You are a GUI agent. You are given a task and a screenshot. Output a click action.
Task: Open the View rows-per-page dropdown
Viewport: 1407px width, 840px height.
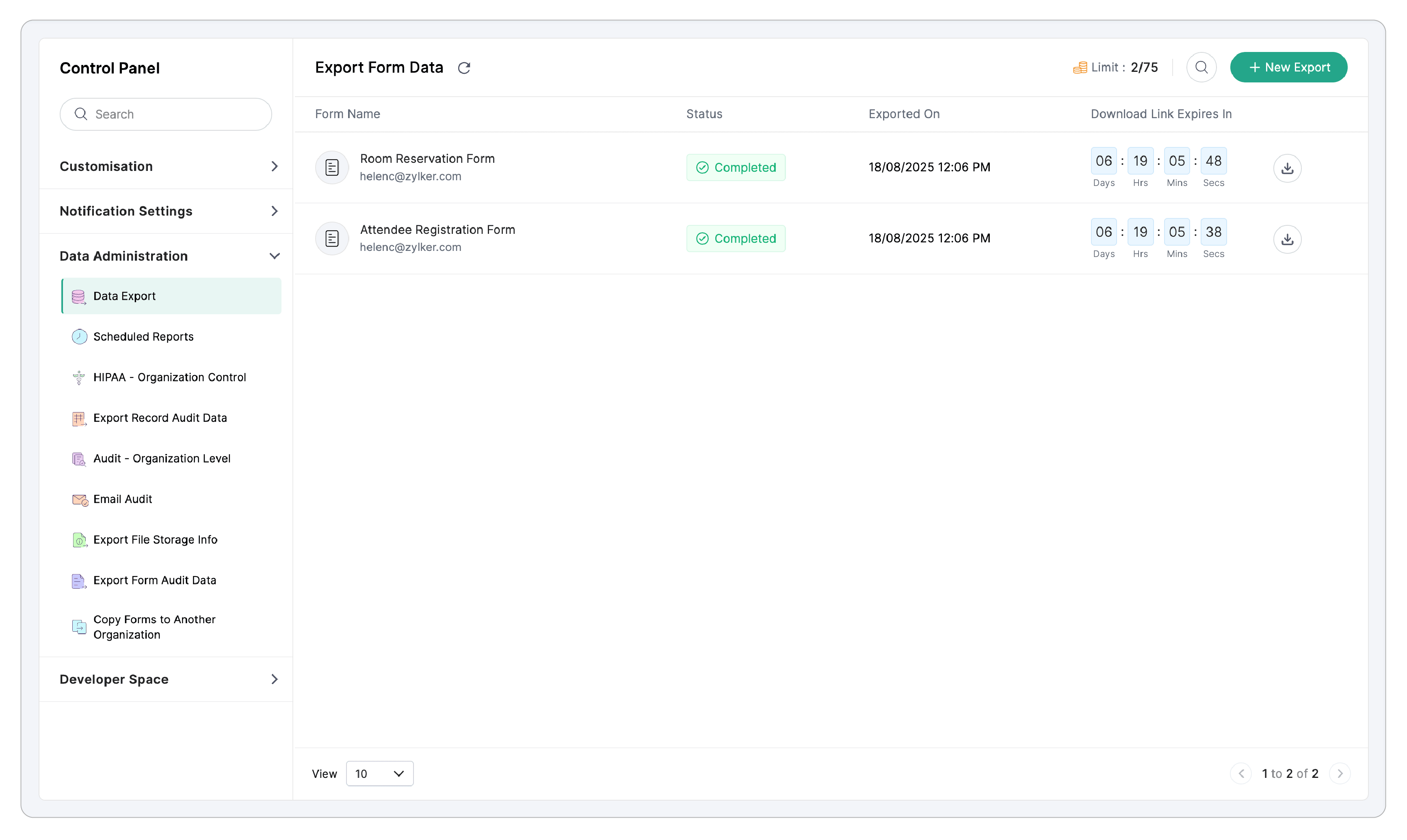[379, 773]
